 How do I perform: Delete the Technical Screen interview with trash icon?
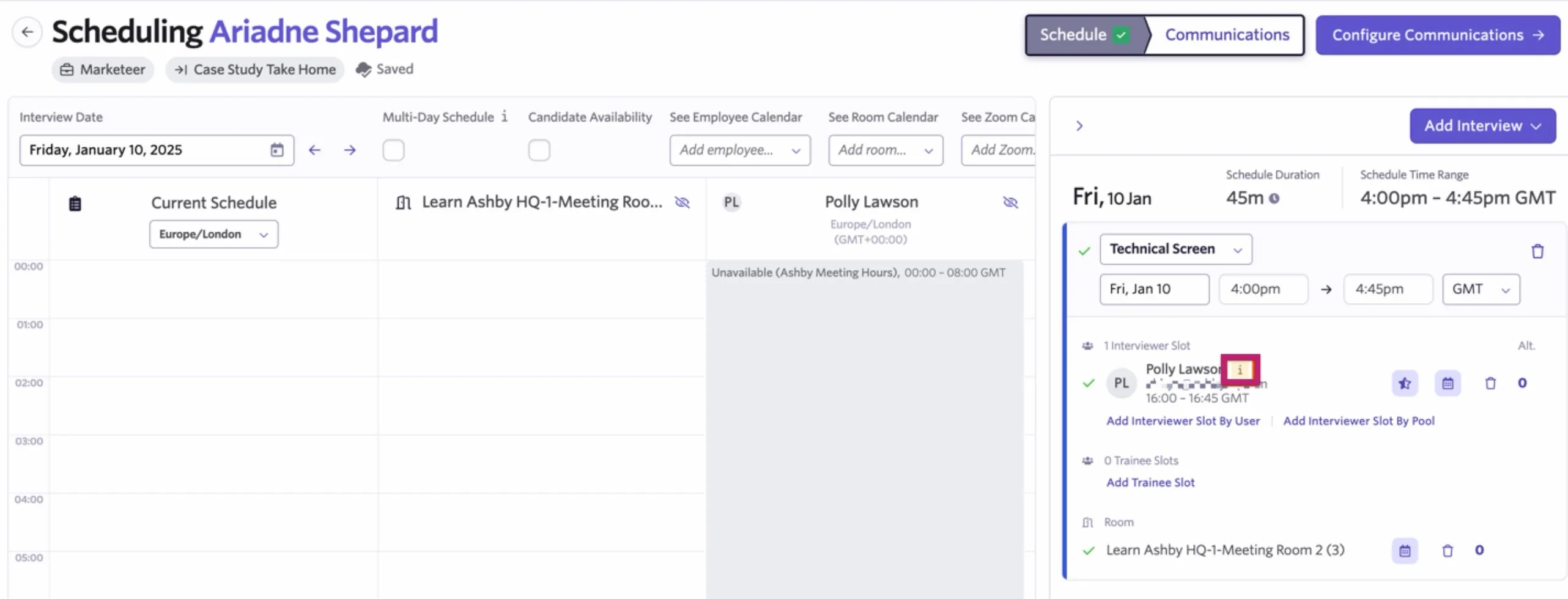pyautogui.click(x=1537, y=251)
